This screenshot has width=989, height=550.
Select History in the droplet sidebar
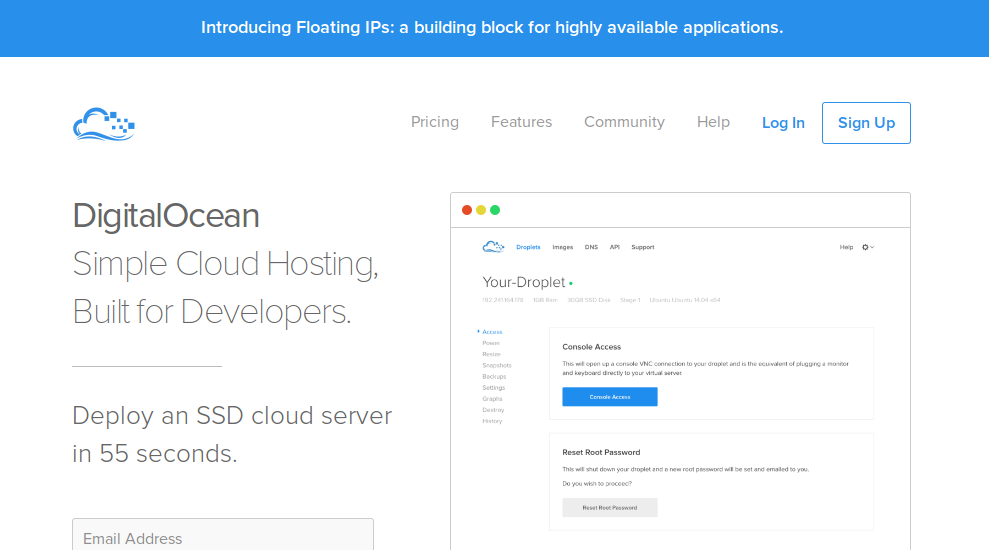pyautogui.click(x=492, y=421)
